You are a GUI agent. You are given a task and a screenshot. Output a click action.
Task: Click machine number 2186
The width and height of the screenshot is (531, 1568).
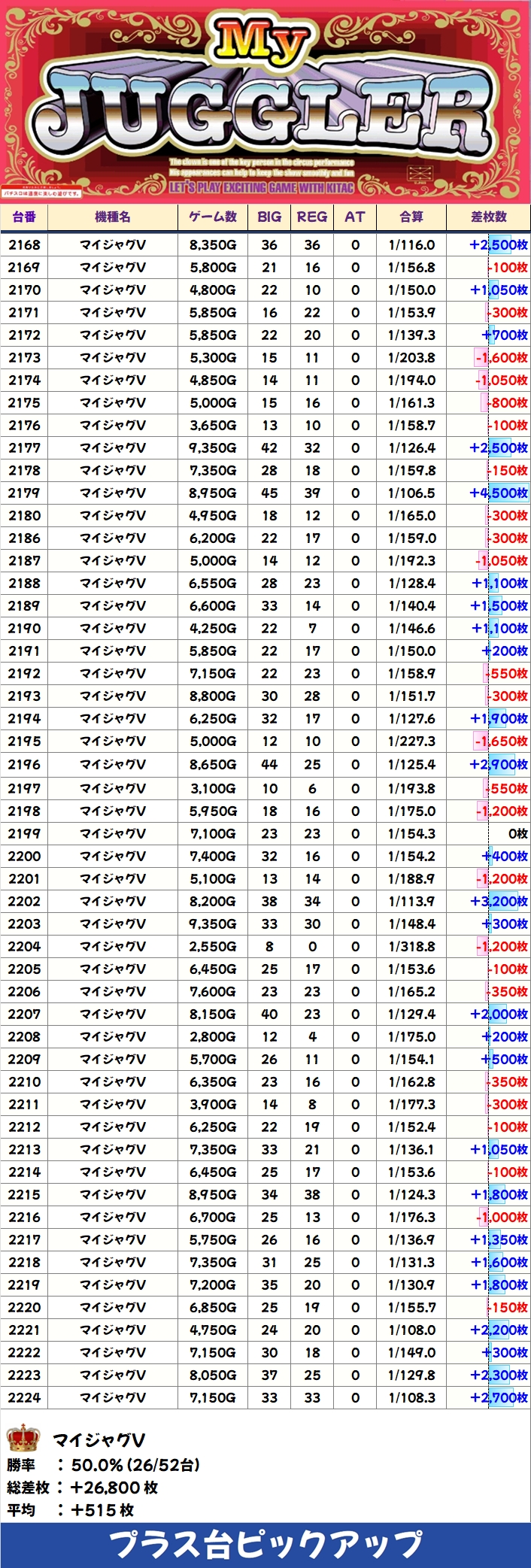point(24,538)
